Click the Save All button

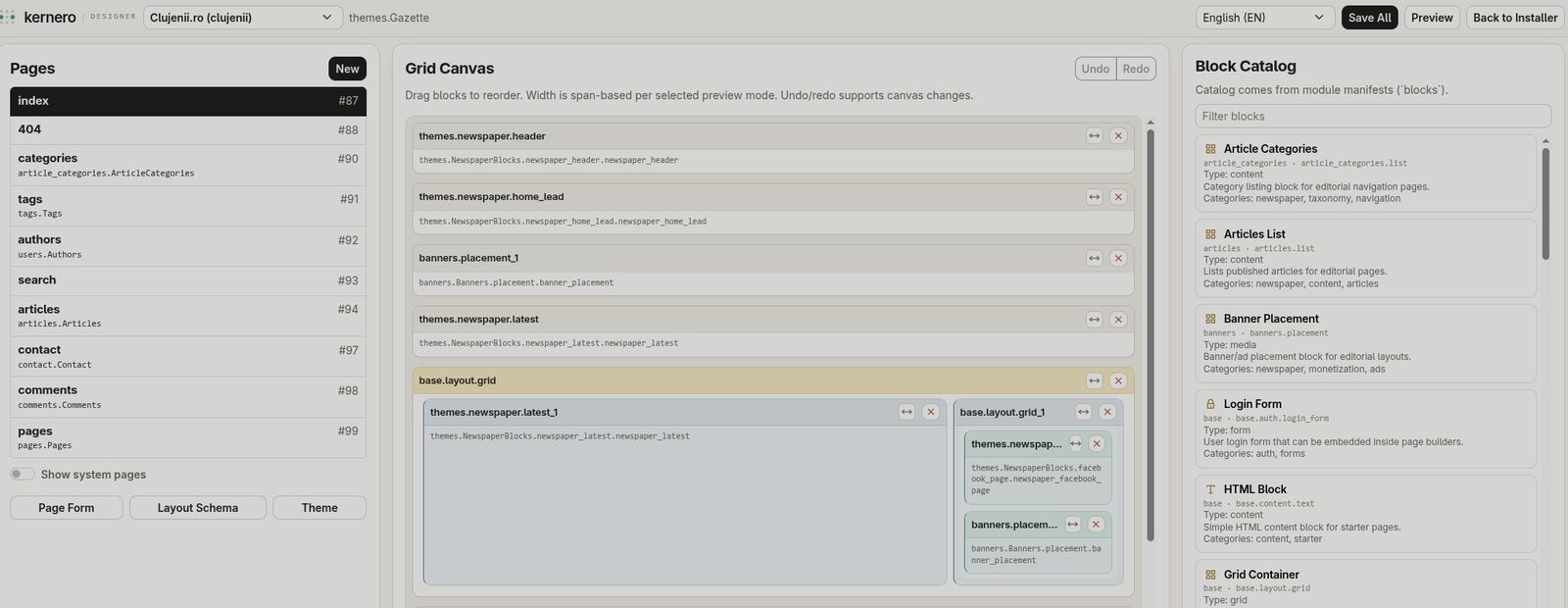(1369, 18)
